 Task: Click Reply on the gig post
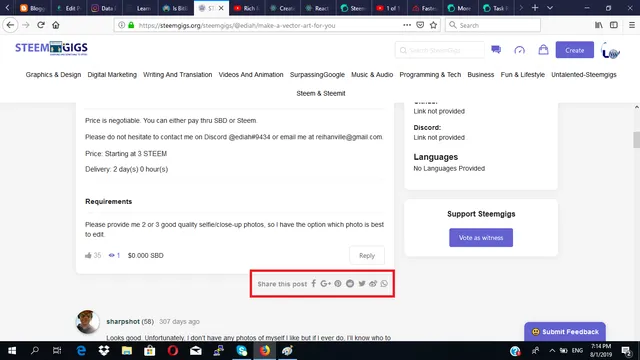pos(367,256)
